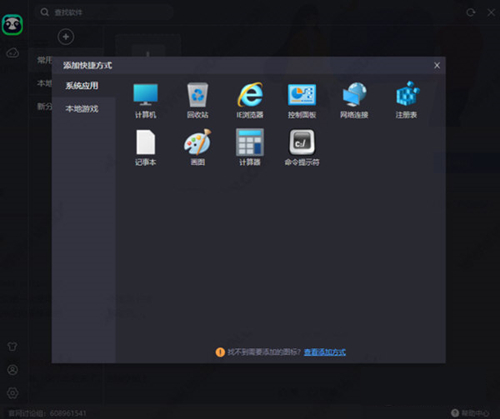Choose the 命令提示符 command prompt icon
The width and height of the screenshot is (500, 419).
(302, 142)
